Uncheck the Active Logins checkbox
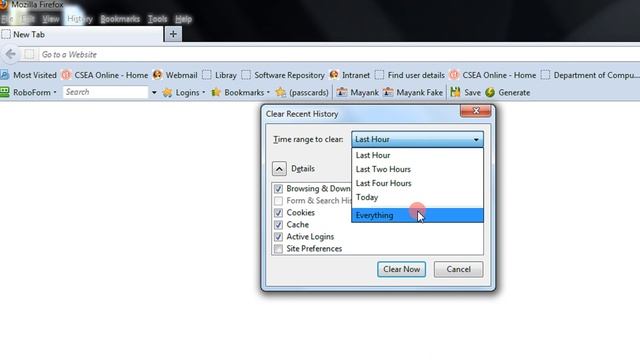The height and width of the screenshot is (360, 640). [x=278, y=237]
